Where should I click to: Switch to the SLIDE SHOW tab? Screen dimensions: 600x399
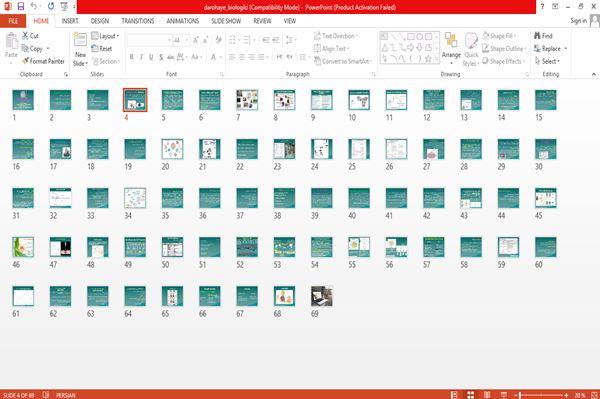coord(226,21)
